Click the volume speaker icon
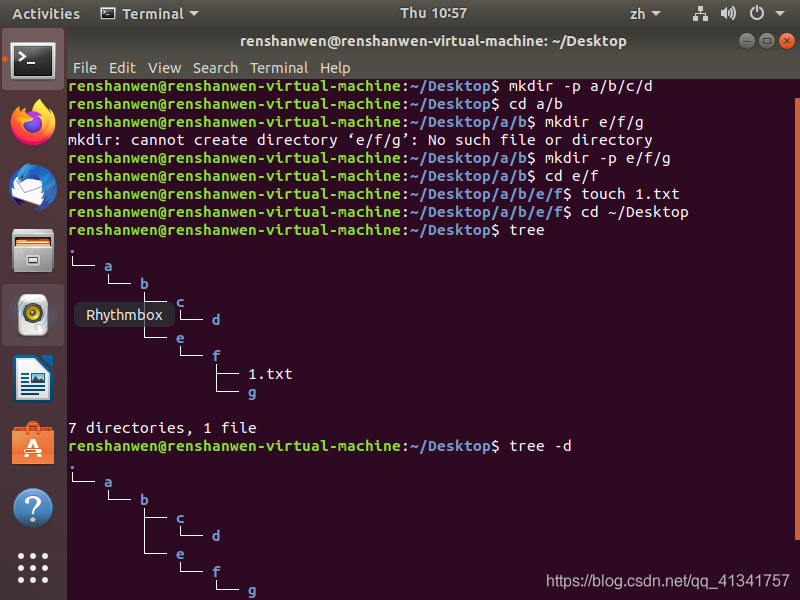The width and height of the screenshot is (800, 600). [x=728, y=13]
